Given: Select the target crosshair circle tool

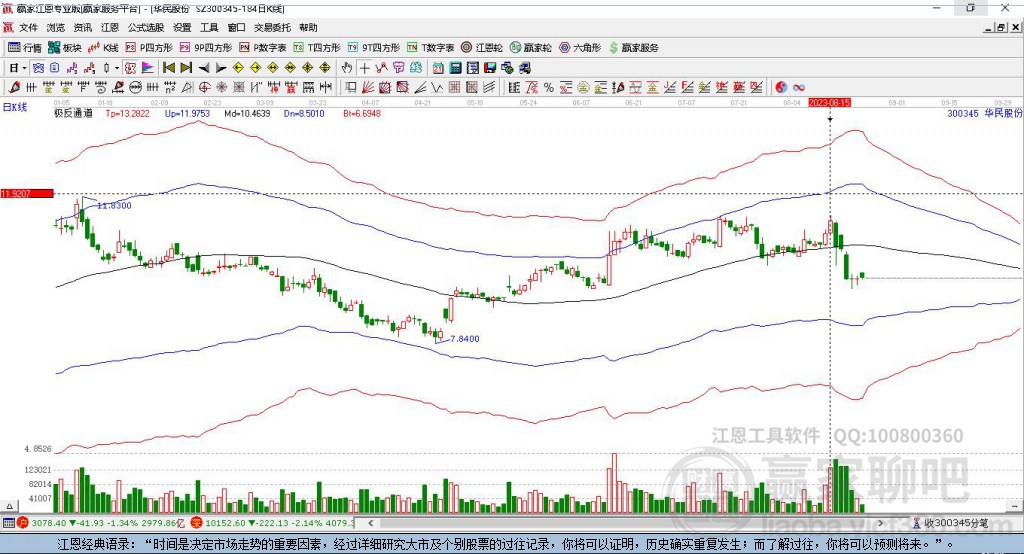Looking at the screenshot, I should [x=204, y=88].
